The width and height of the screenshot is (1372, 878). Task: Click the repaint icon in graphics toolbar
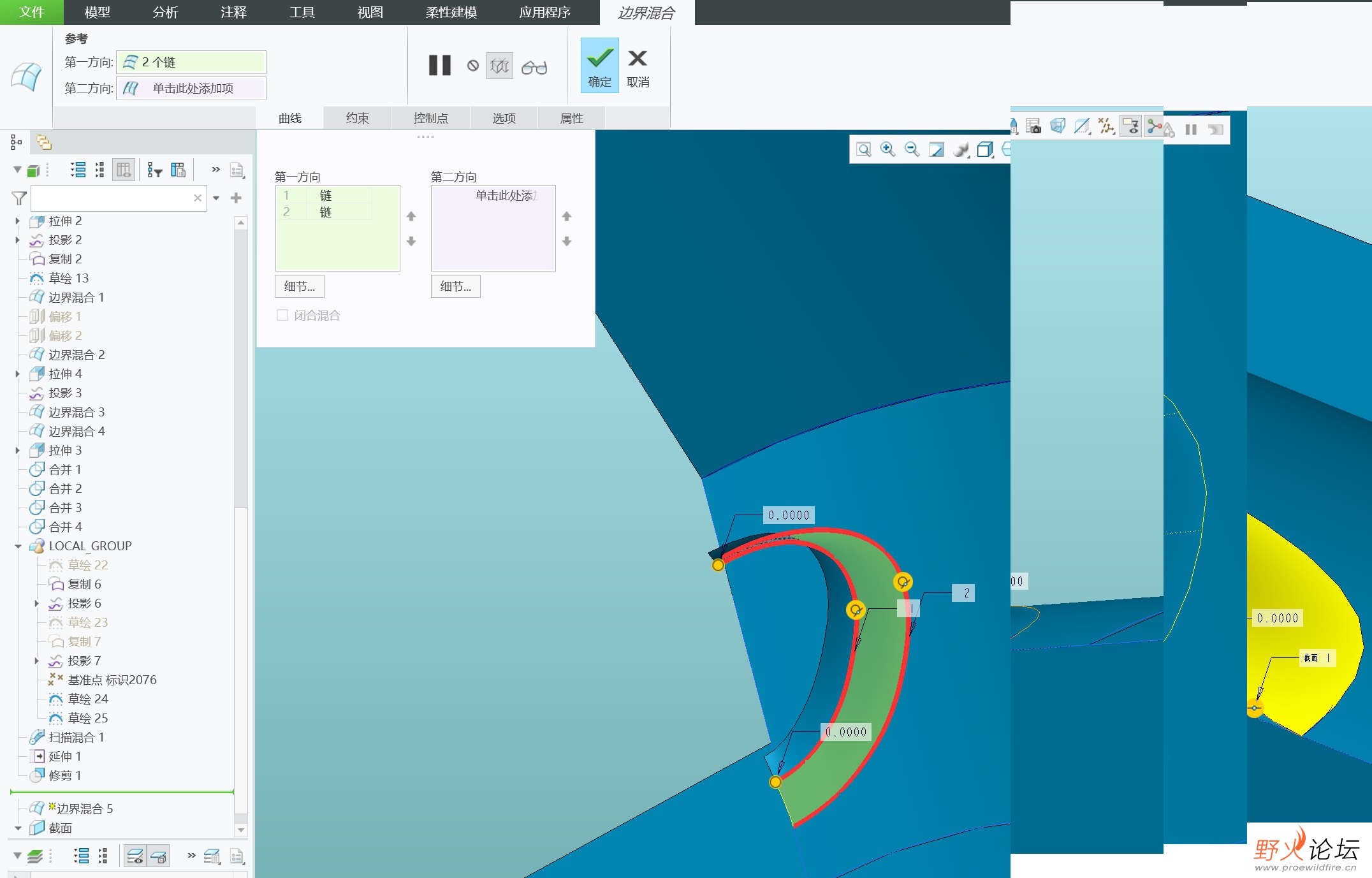936,149
